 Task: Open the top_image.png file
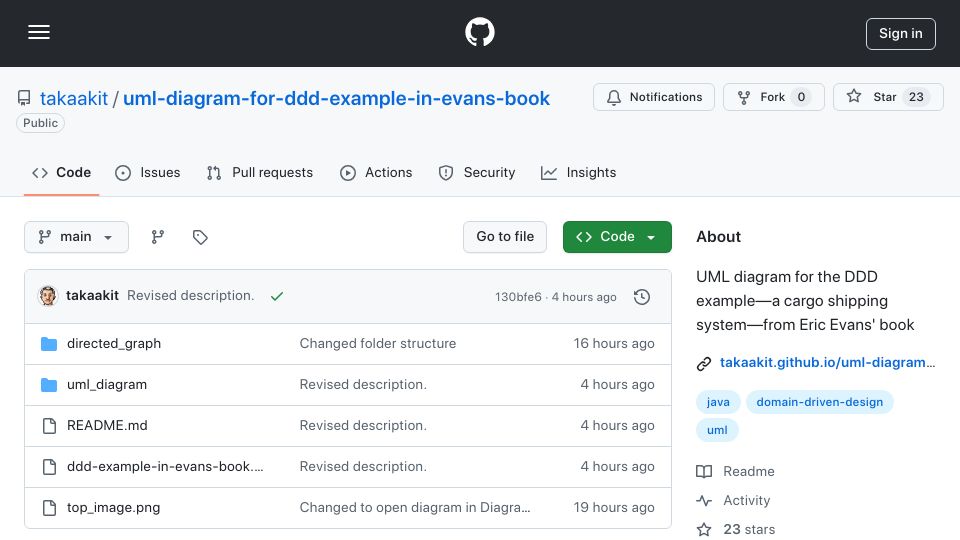tap(113, 508)
